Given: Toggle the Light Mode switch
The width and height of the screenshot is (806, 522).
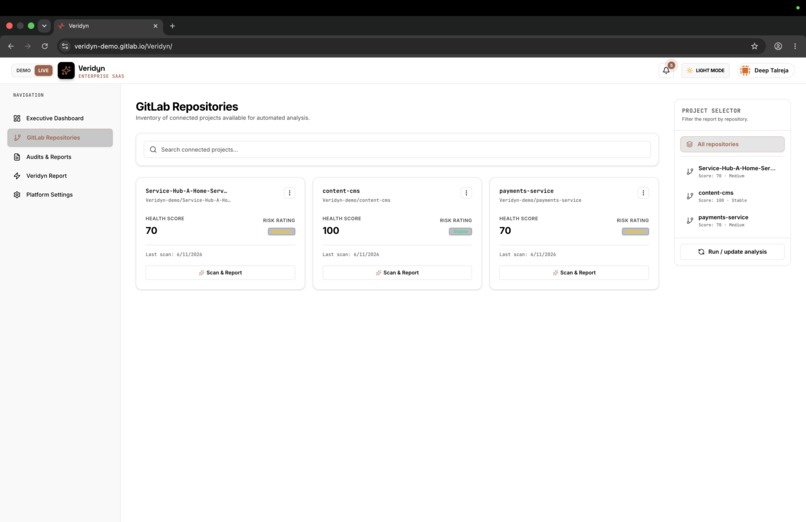Looking at the screenshot, I should point(705,70).
